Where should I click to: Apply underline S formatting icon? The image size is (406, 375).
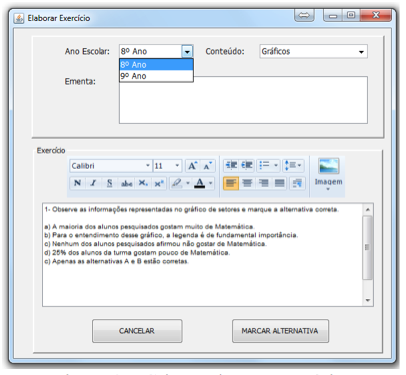[x=109, y=183]
